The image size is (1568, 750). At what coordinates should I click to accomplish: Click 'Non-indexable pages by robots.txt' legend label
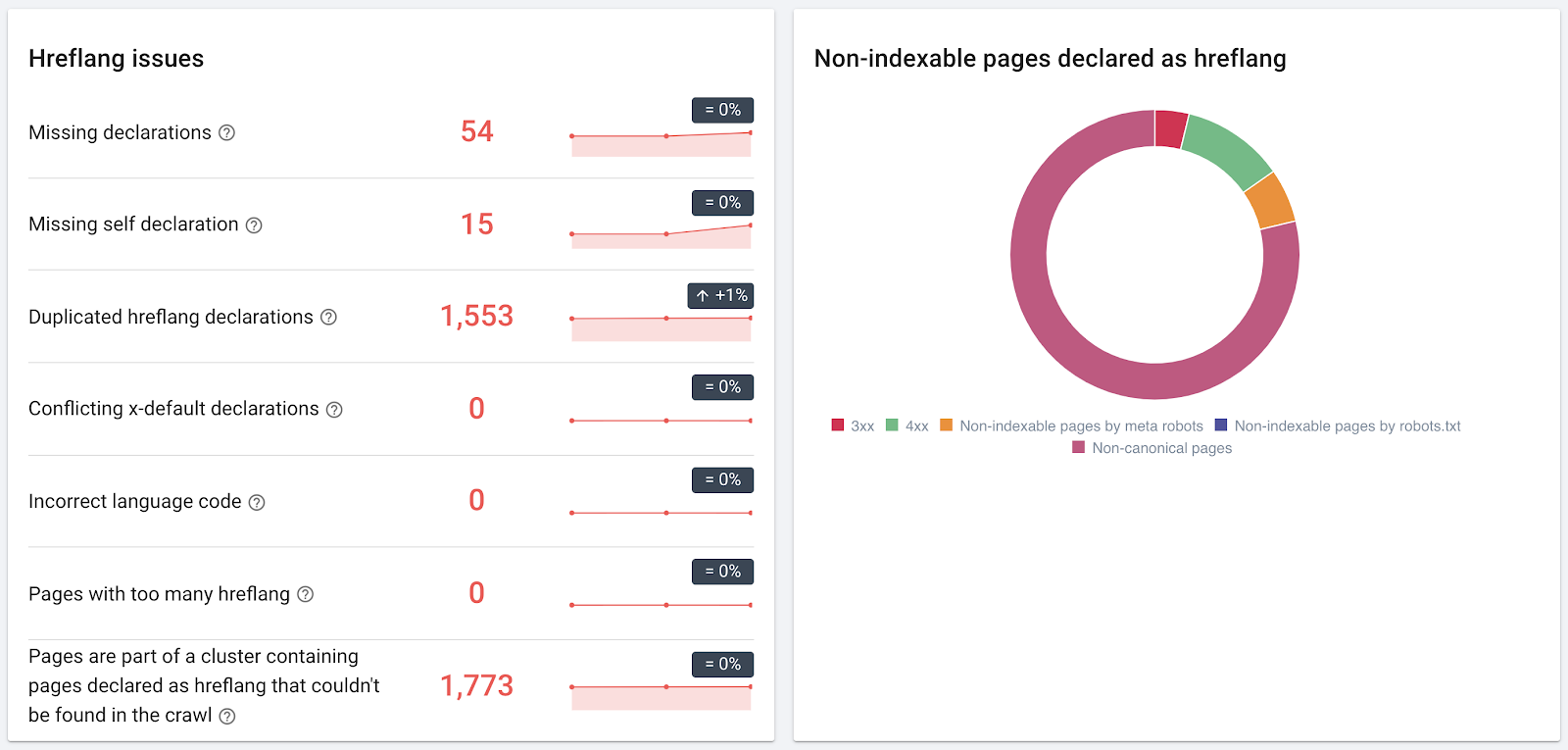(x=1347, y=426)
